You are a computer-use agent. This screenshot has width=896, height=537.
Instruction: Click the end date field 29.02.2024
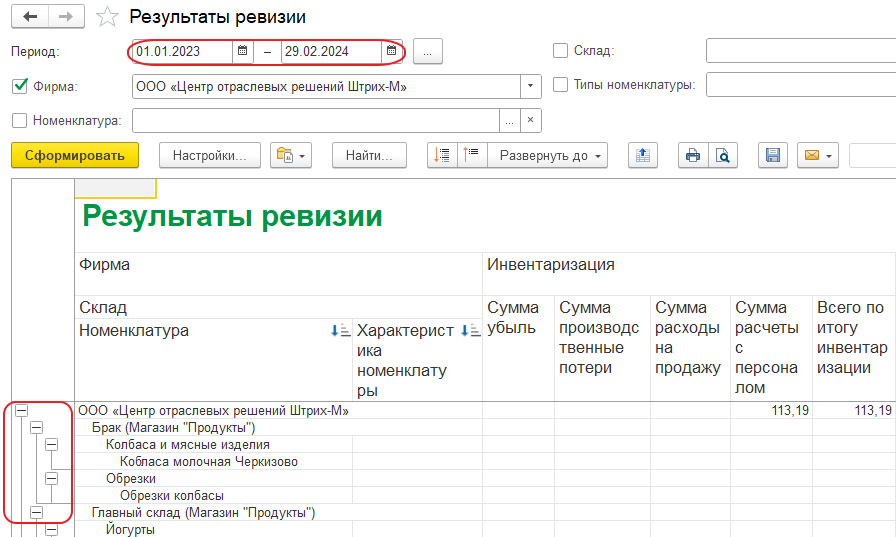click(x=331, y=51)
